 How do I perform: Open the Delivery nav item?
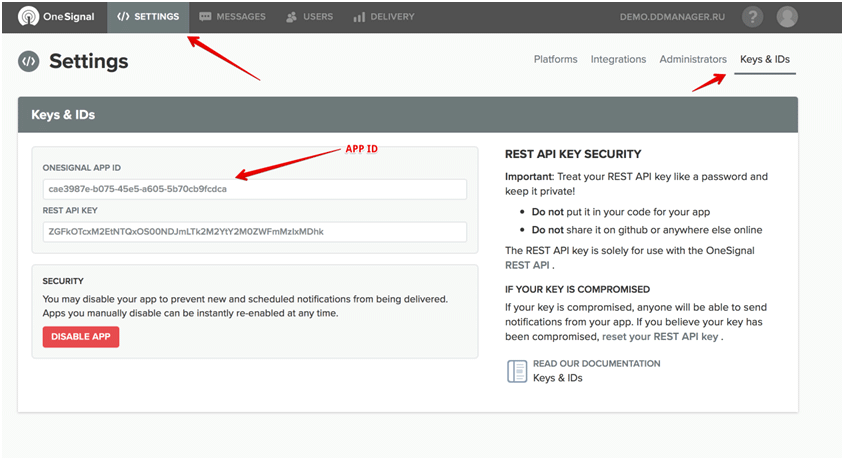pos(383,17)
